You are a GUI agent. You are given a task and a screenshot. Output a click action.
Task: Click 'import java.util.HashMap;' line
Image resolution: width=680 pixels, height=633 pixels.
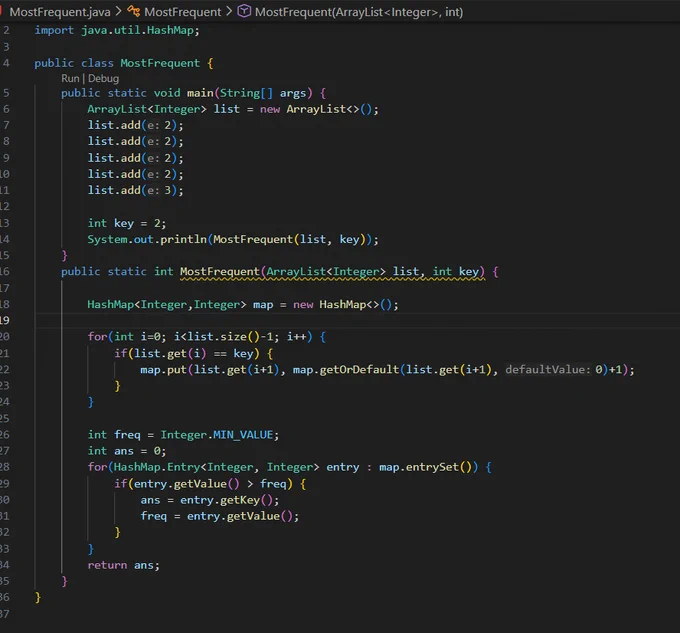117,30
